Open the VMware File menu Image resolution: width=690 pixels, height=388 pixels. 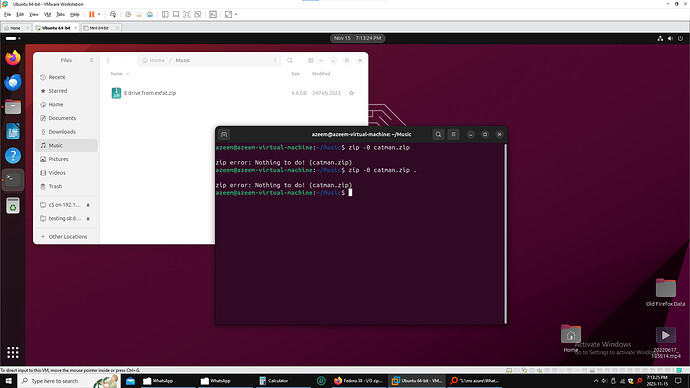pyautogui.click(x=7, y=15)
